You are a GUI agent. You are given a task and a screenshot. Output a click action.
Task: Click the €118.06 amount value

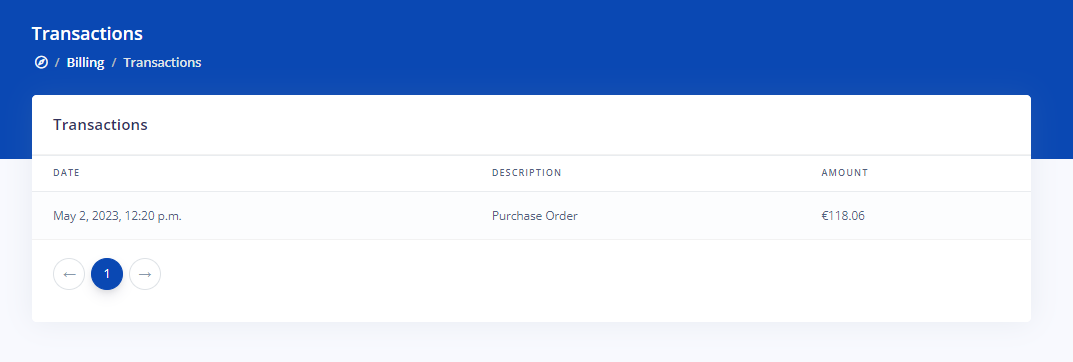[x=843, y=216]
